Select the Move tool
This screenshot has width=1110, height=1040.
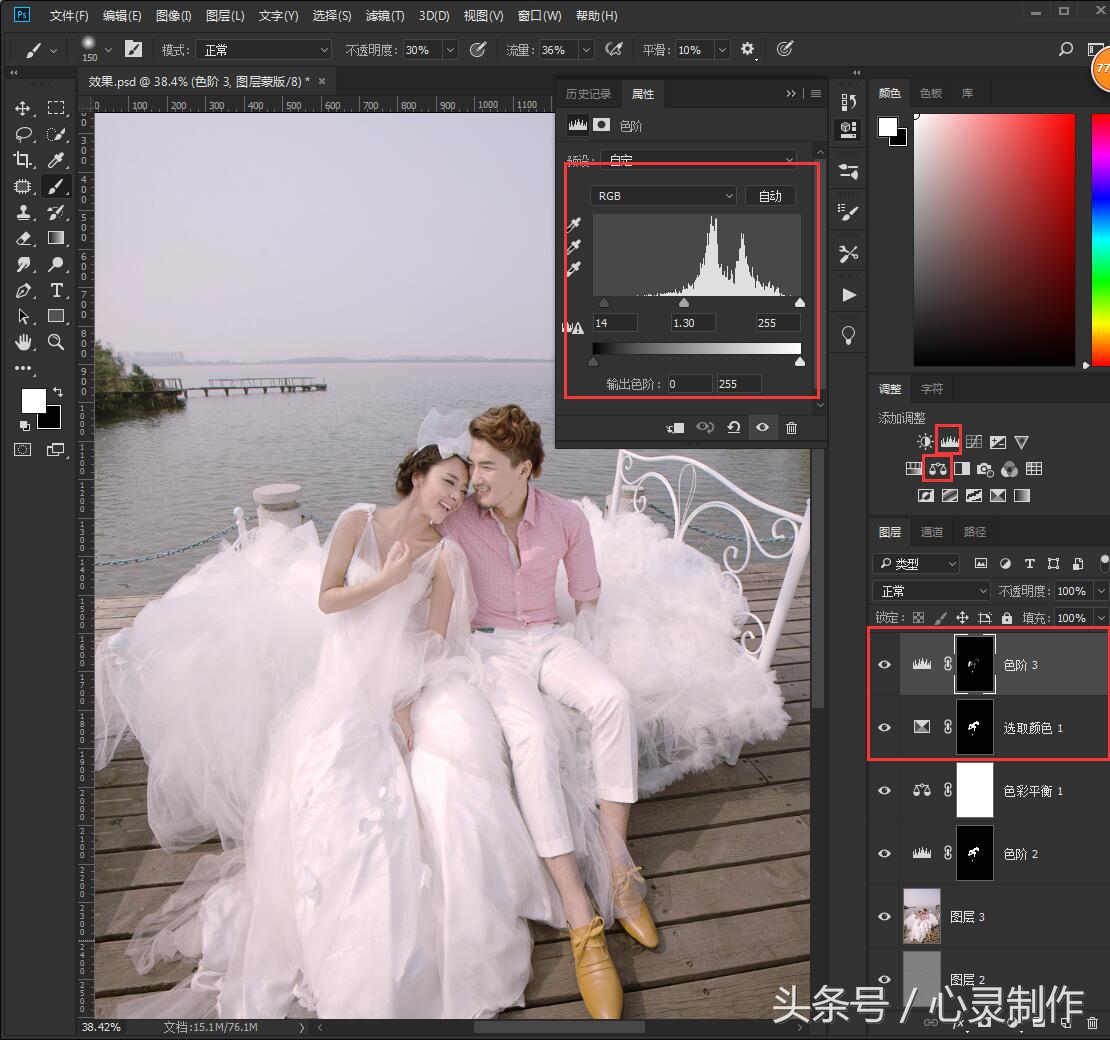click(24, 108)
